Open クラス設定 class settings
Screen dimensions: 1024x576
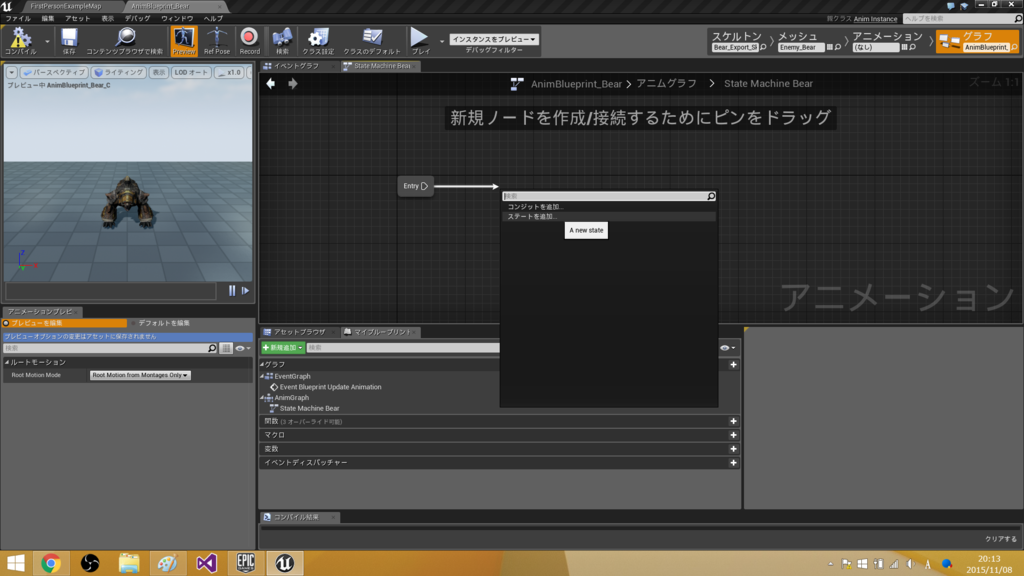[x=318, y=40]
